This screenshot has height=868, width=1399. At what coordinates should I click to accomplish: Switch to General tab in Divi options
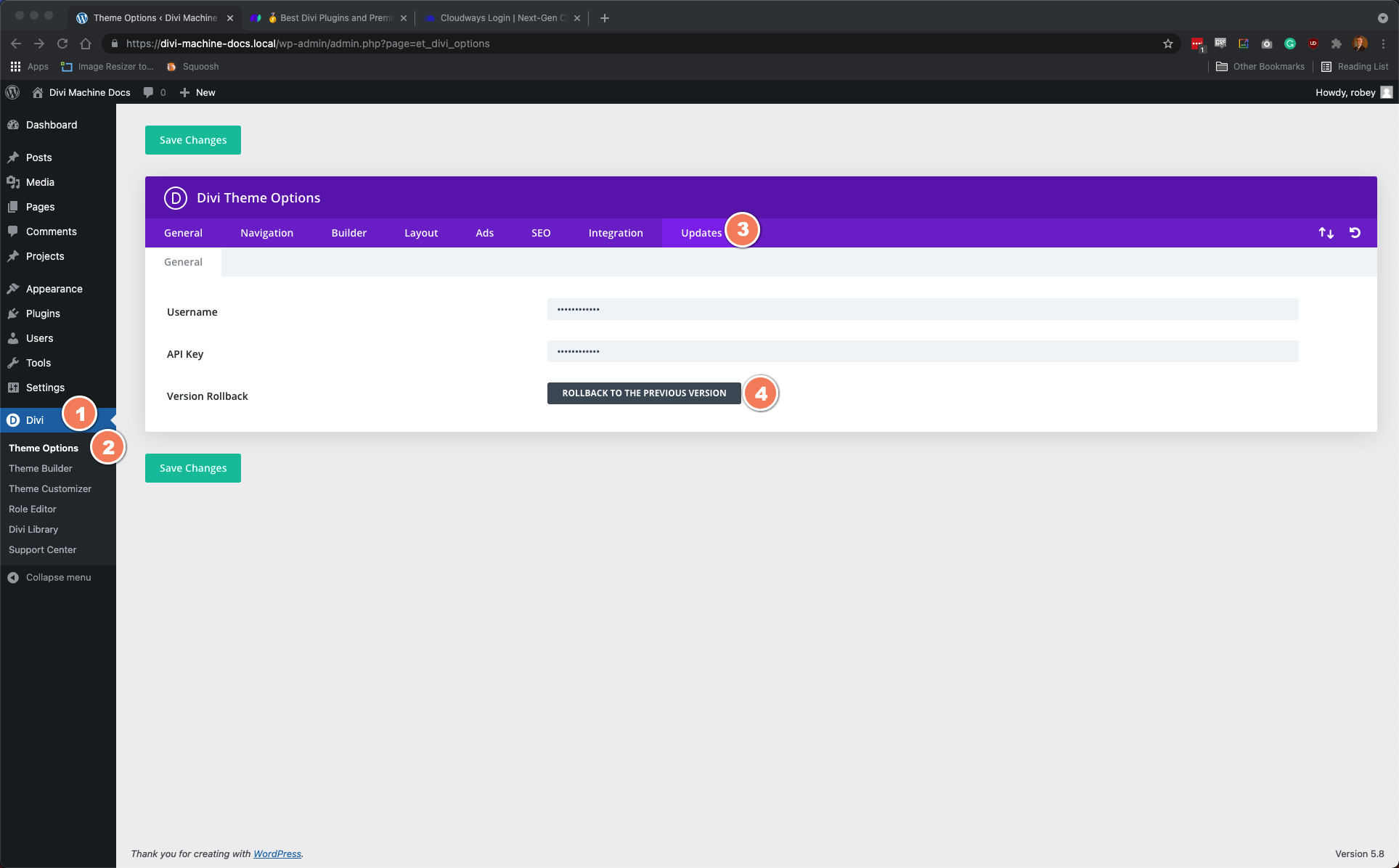click(x=183, y=233)
